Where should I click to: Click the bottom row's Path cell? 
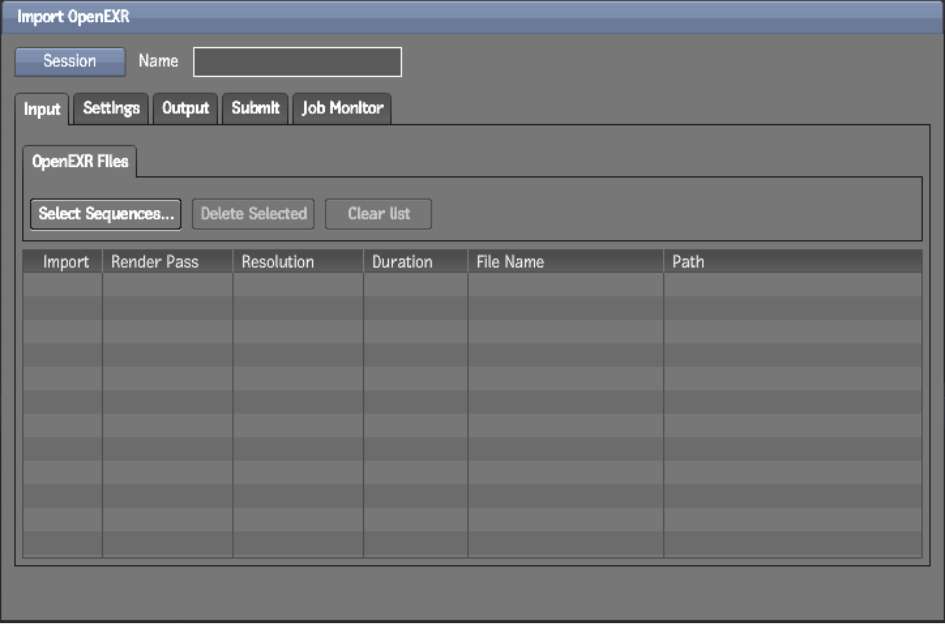click(x=792, y=545)
